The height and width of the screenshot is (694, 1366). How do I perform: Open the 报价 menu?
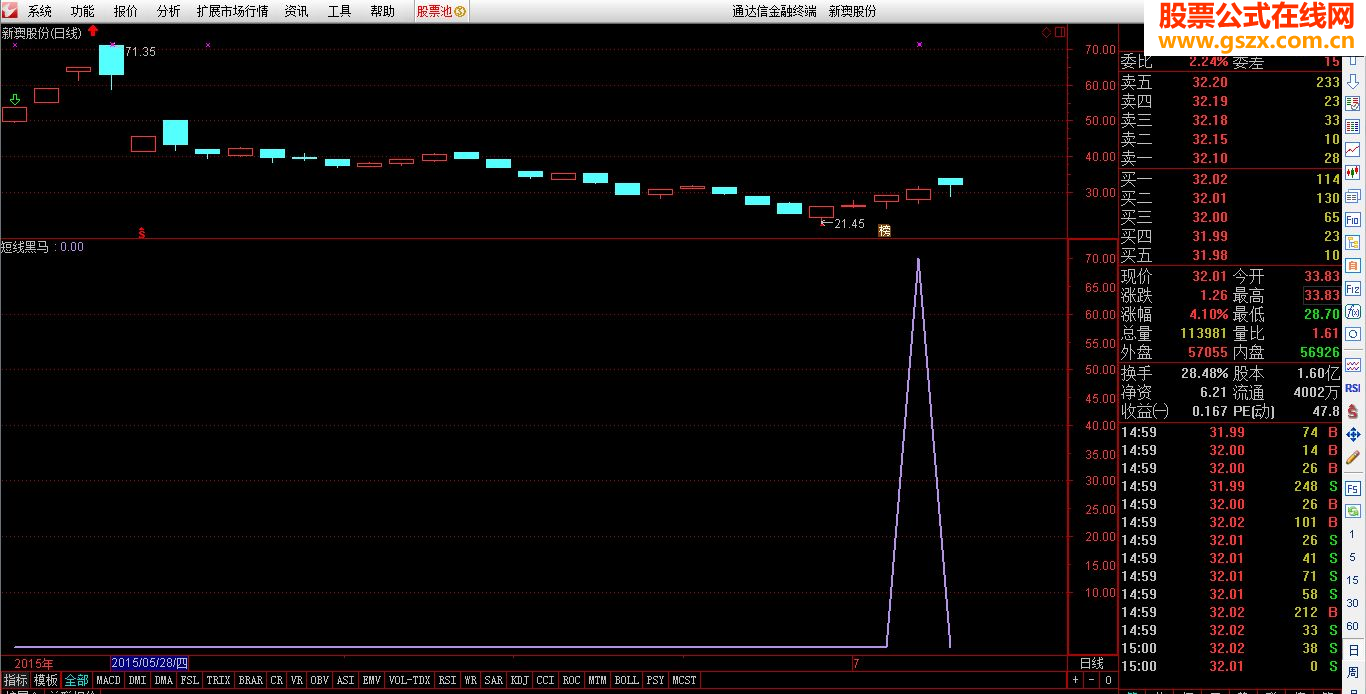point(126,11)
